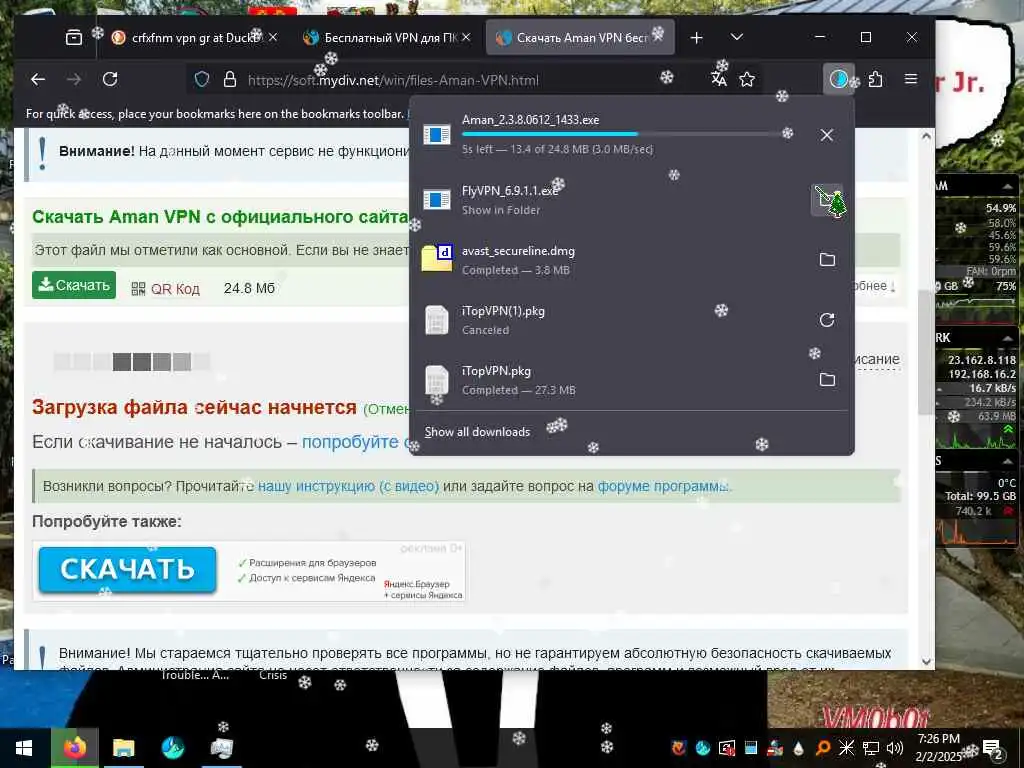
Task: Retry the canceled iTopVPN(1).pkg download
Action: coord(827,319)
